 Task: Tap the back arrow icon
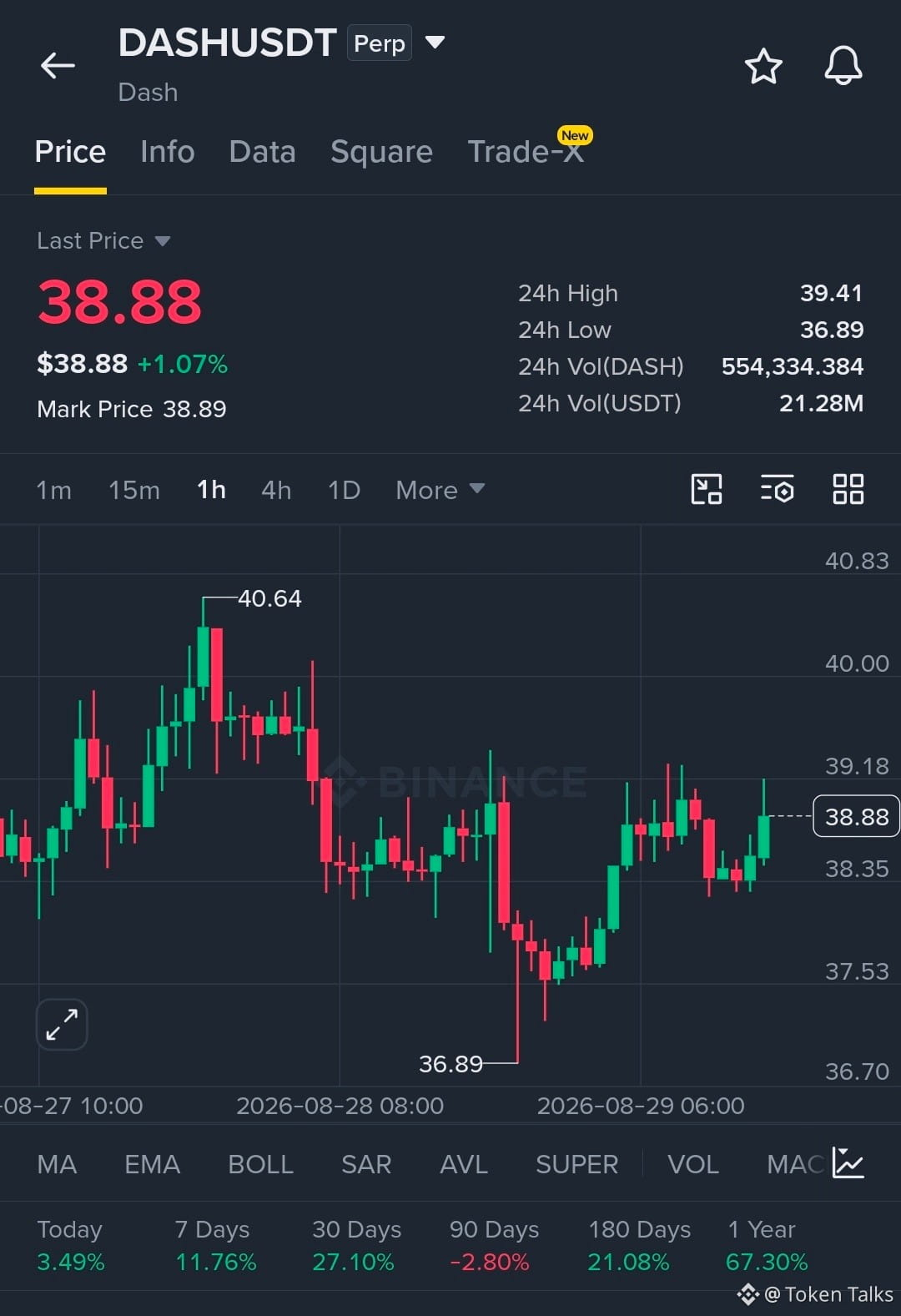point(58,65)
